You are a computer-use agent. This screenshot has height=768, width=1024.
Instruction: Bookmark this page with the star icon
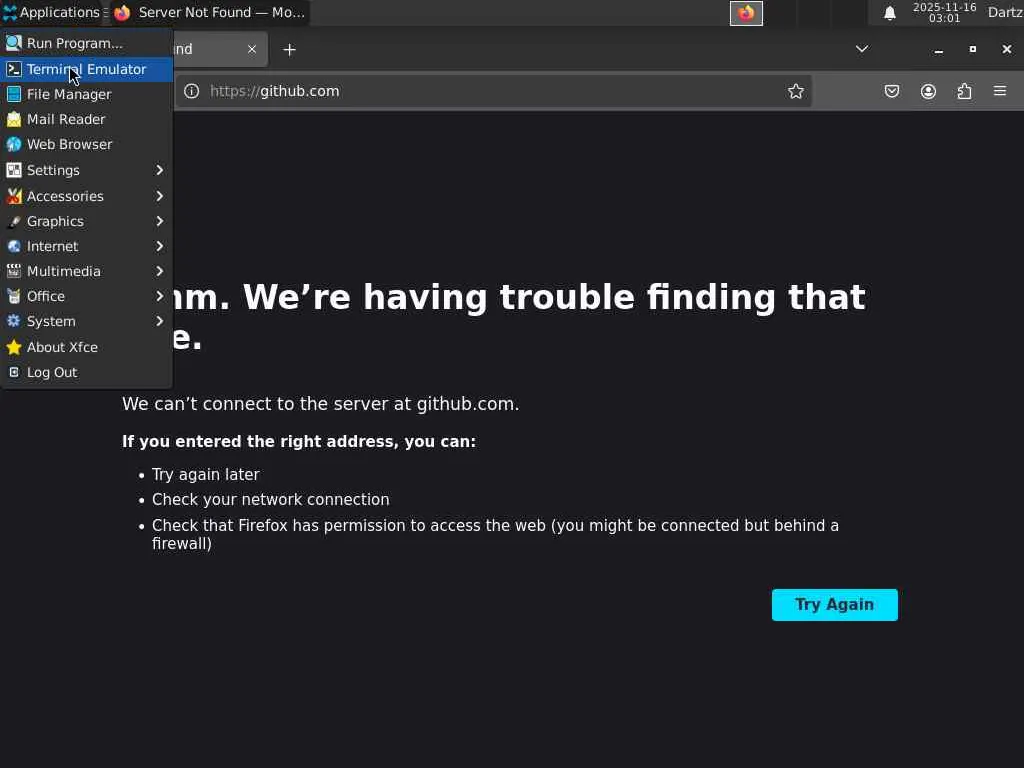tap(795, 91)
